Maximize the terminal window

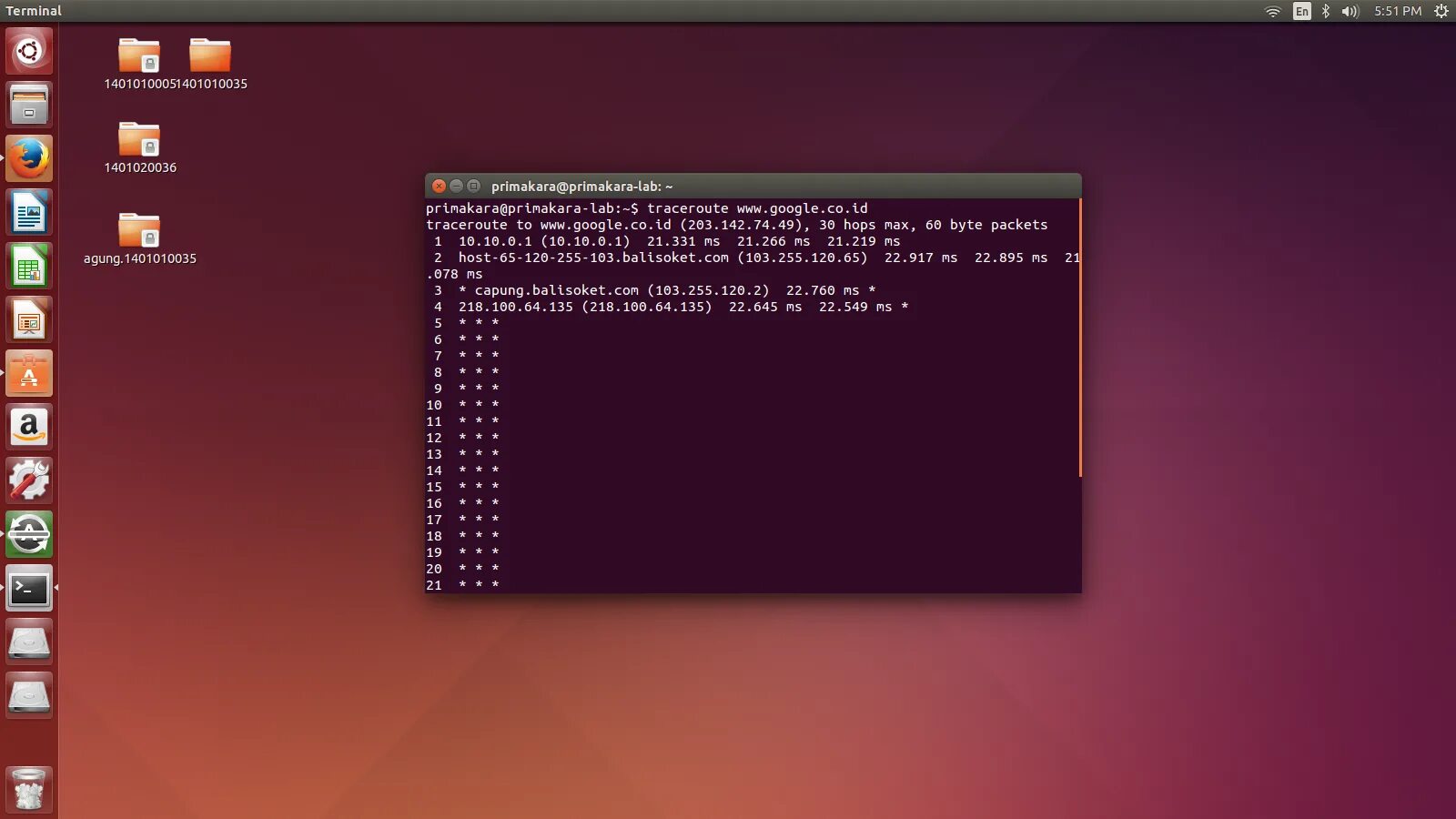(x=473, y=186)
